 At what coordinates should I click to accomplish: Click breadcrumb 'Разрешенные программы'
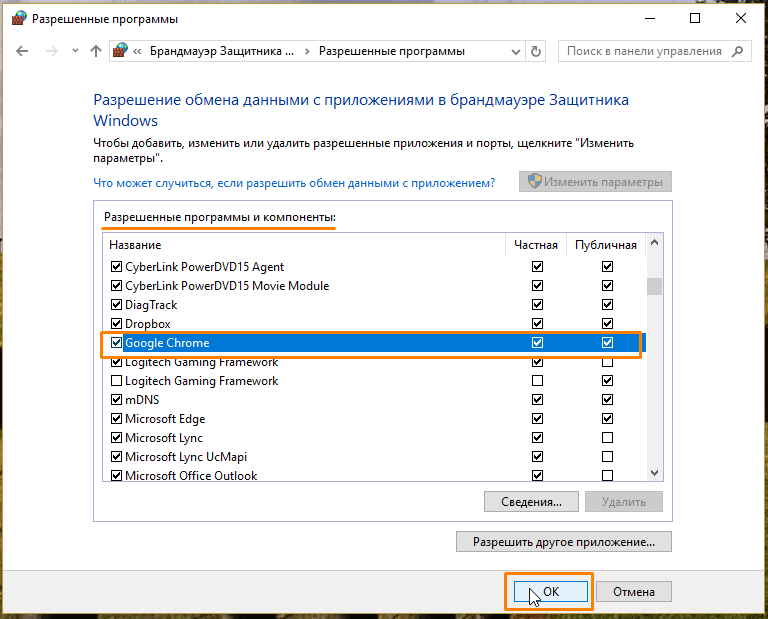391,51
